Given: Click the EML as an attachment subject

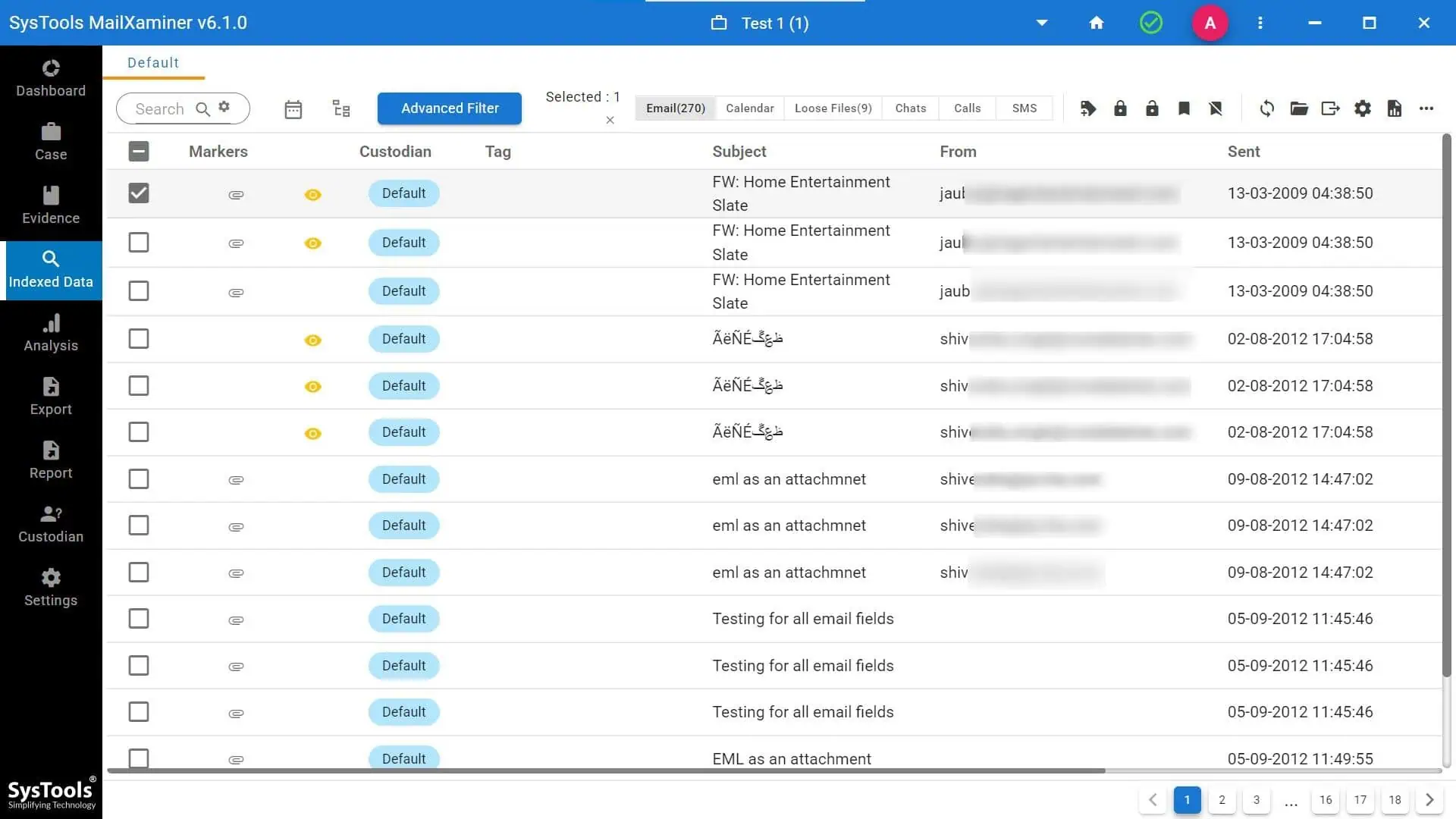Looking at the screenshot, I should [792, 759].
